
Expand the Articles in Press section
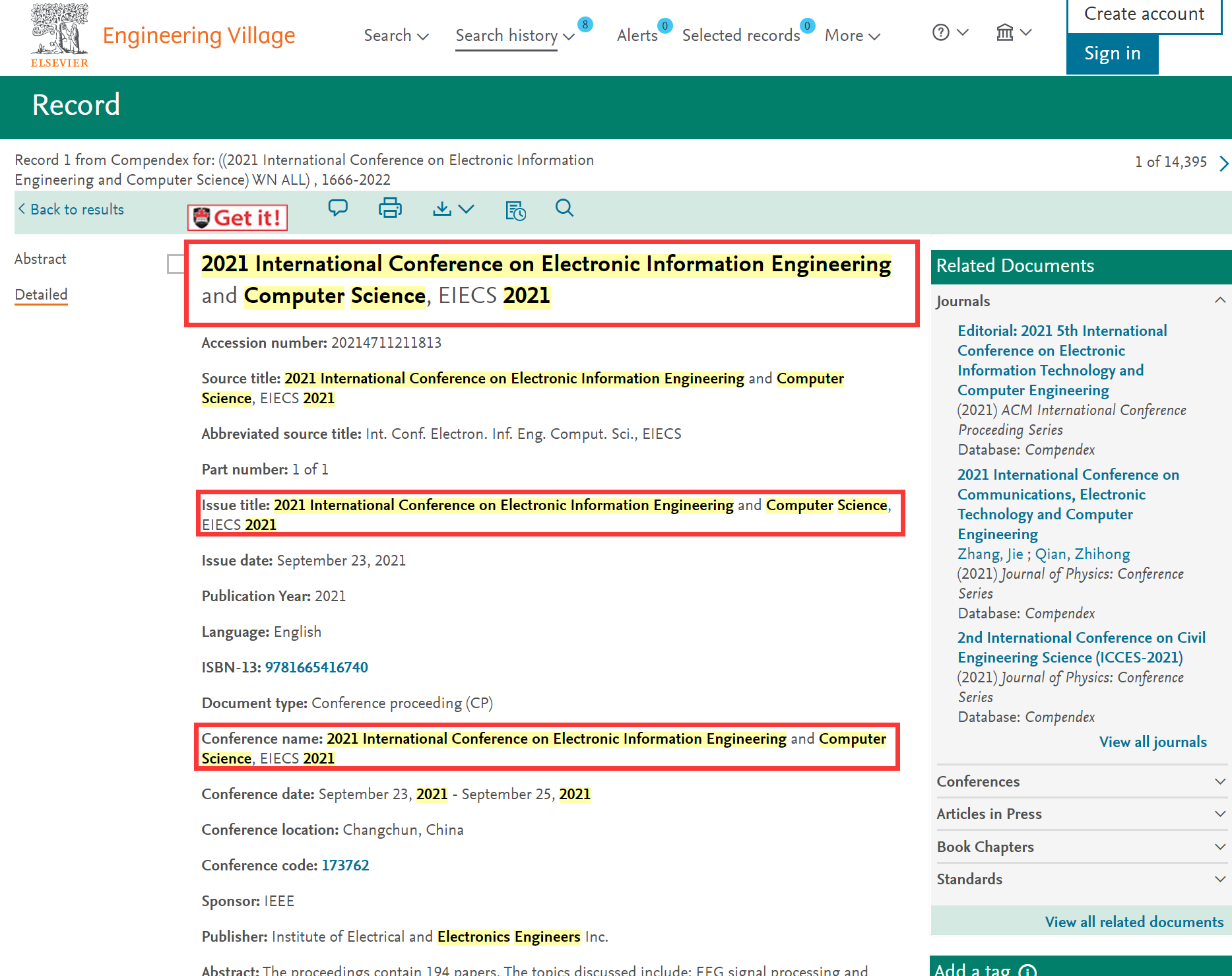point(1081,814)
